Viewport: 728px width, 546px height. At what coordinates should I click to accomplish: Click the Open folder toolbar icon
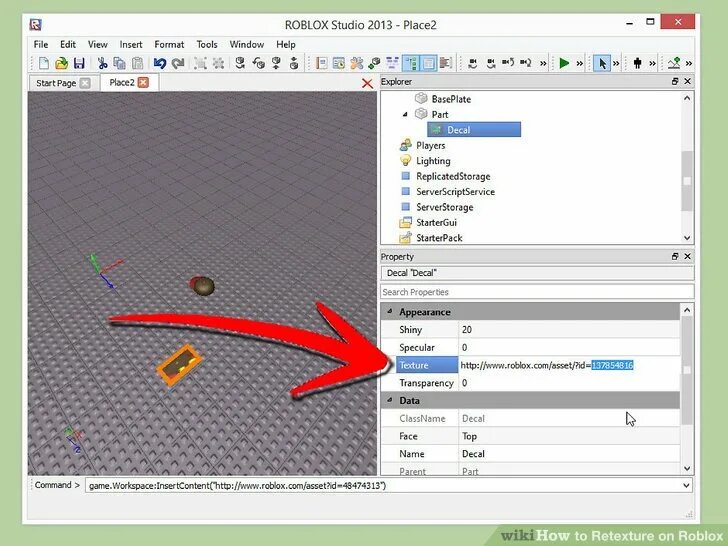click(x=61, y=63)
